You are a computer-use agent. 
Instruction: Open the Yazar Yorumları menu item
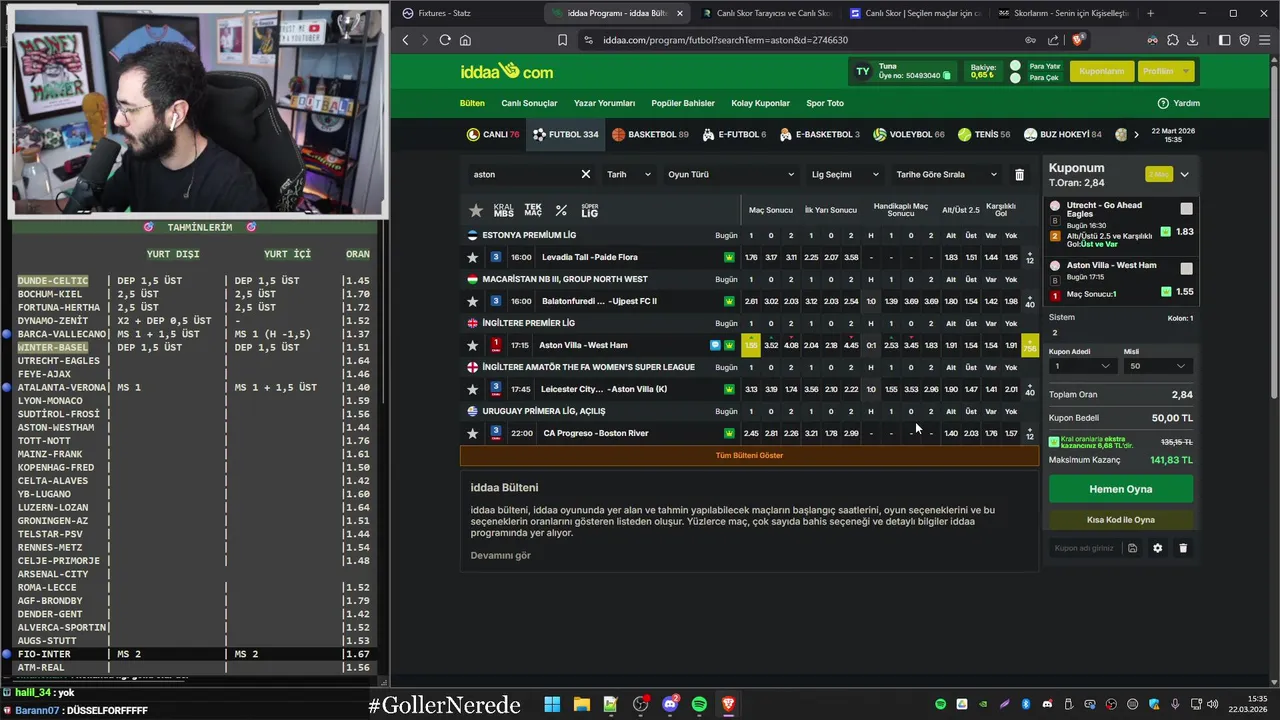[604, 103]
